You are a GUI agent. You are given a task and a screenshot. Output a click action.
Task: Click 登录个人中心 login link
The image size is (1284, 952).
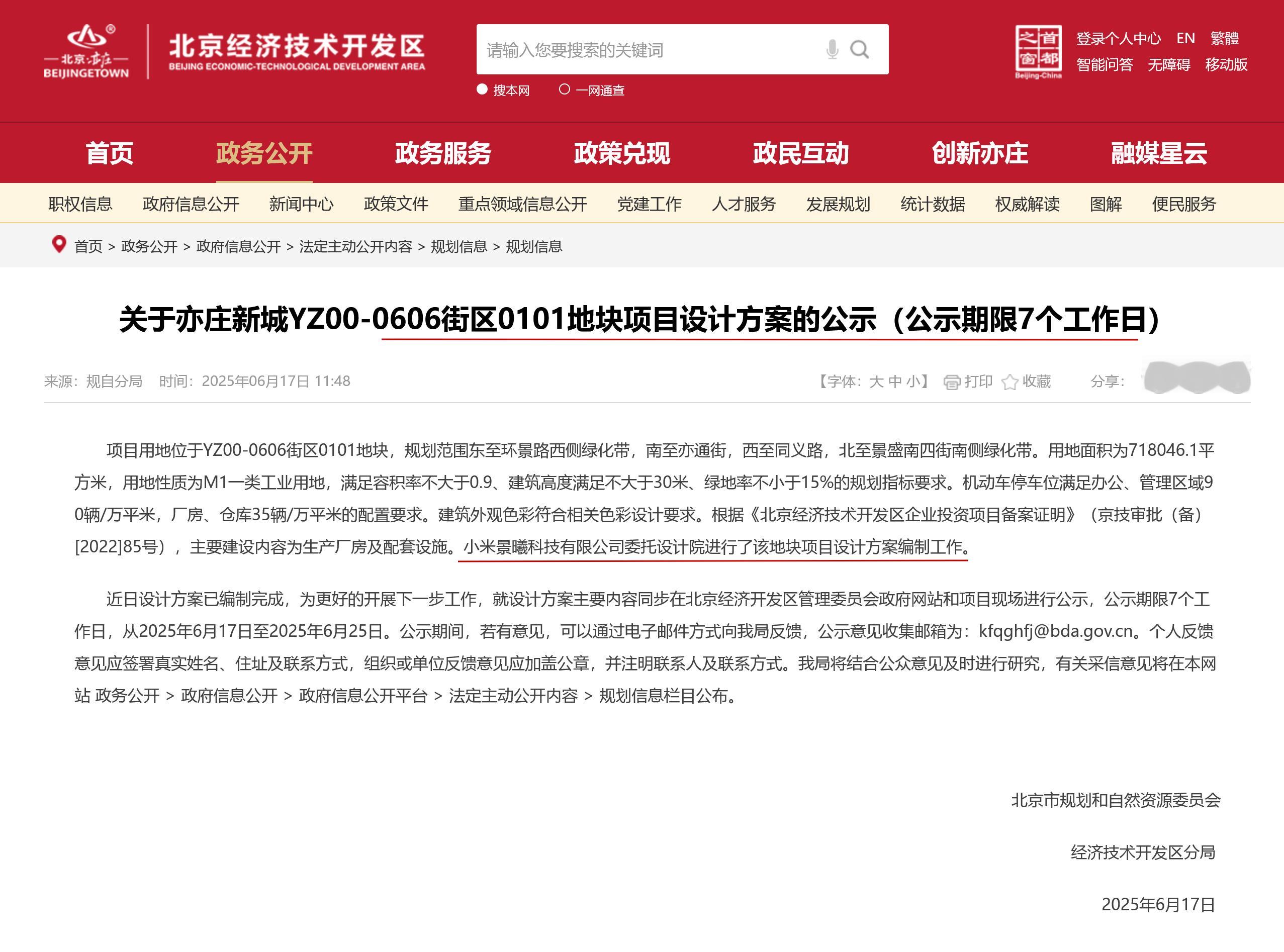coord(1119,39)
